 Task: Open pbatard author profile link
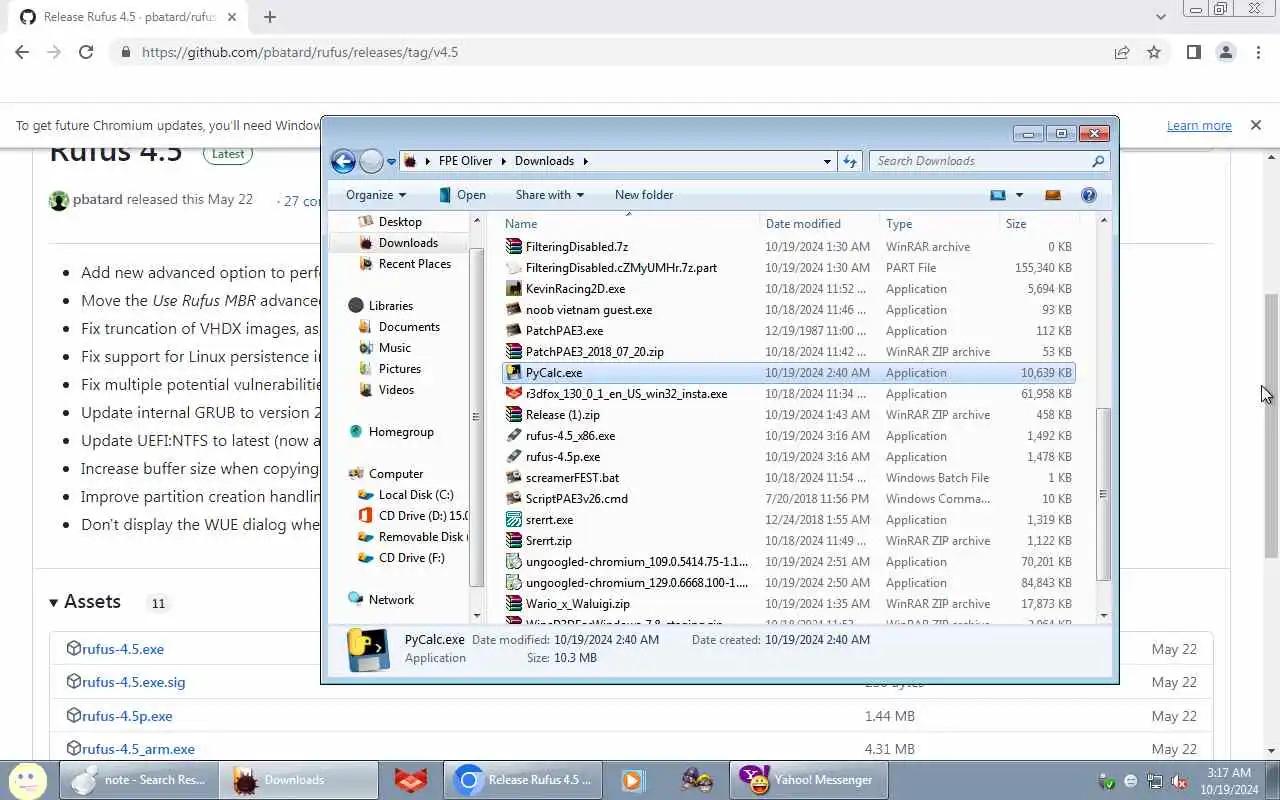[x=98, y=199]
